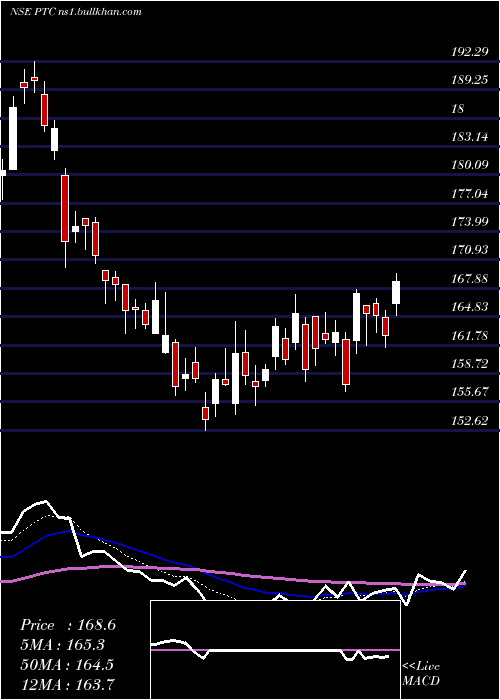Click the highest red candlestick below 192.29
Screen dimensions: 500x700
34,79
